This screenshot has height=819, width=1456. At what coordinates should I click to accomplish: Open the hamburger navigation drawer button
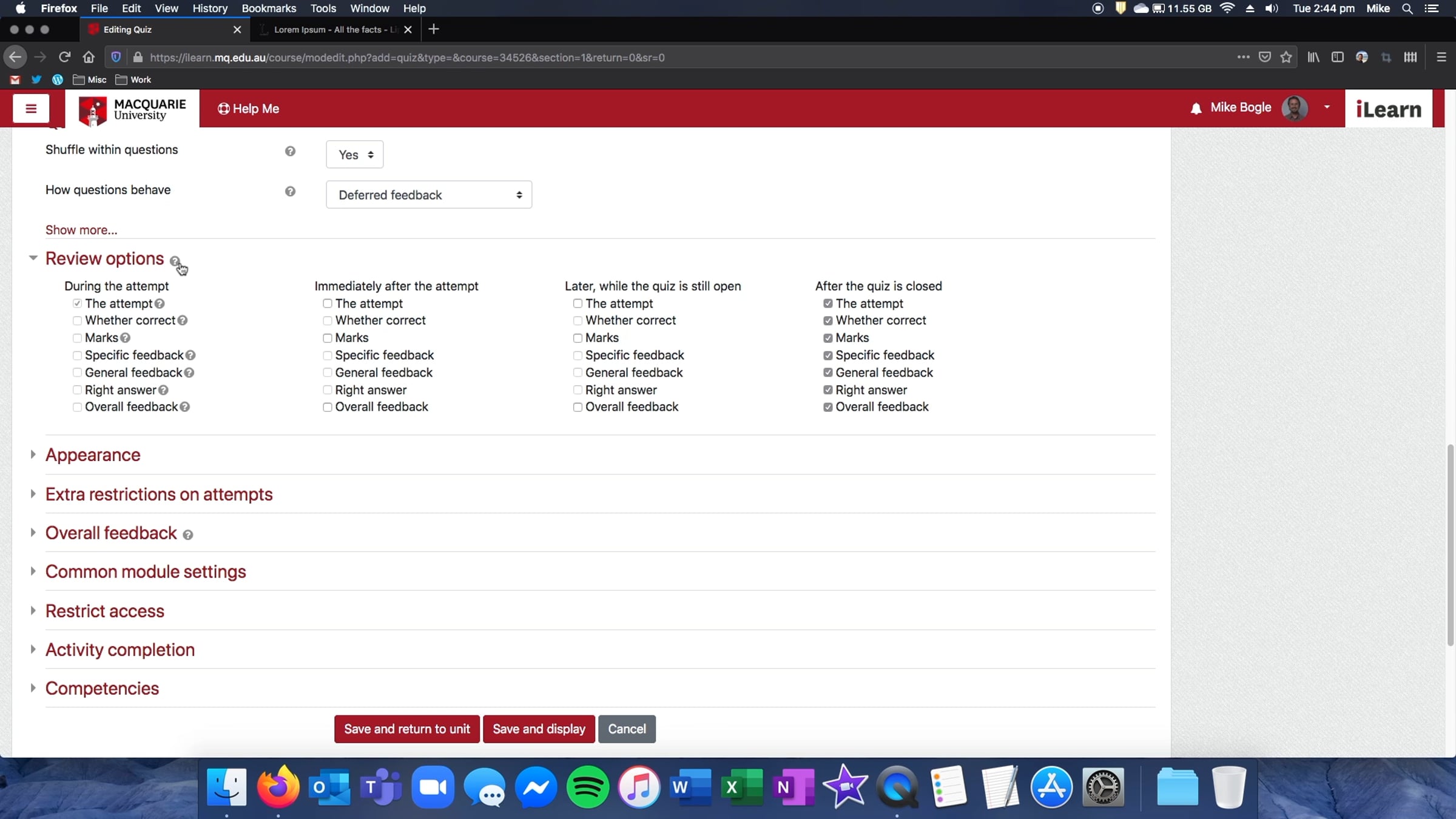(31, 109)
